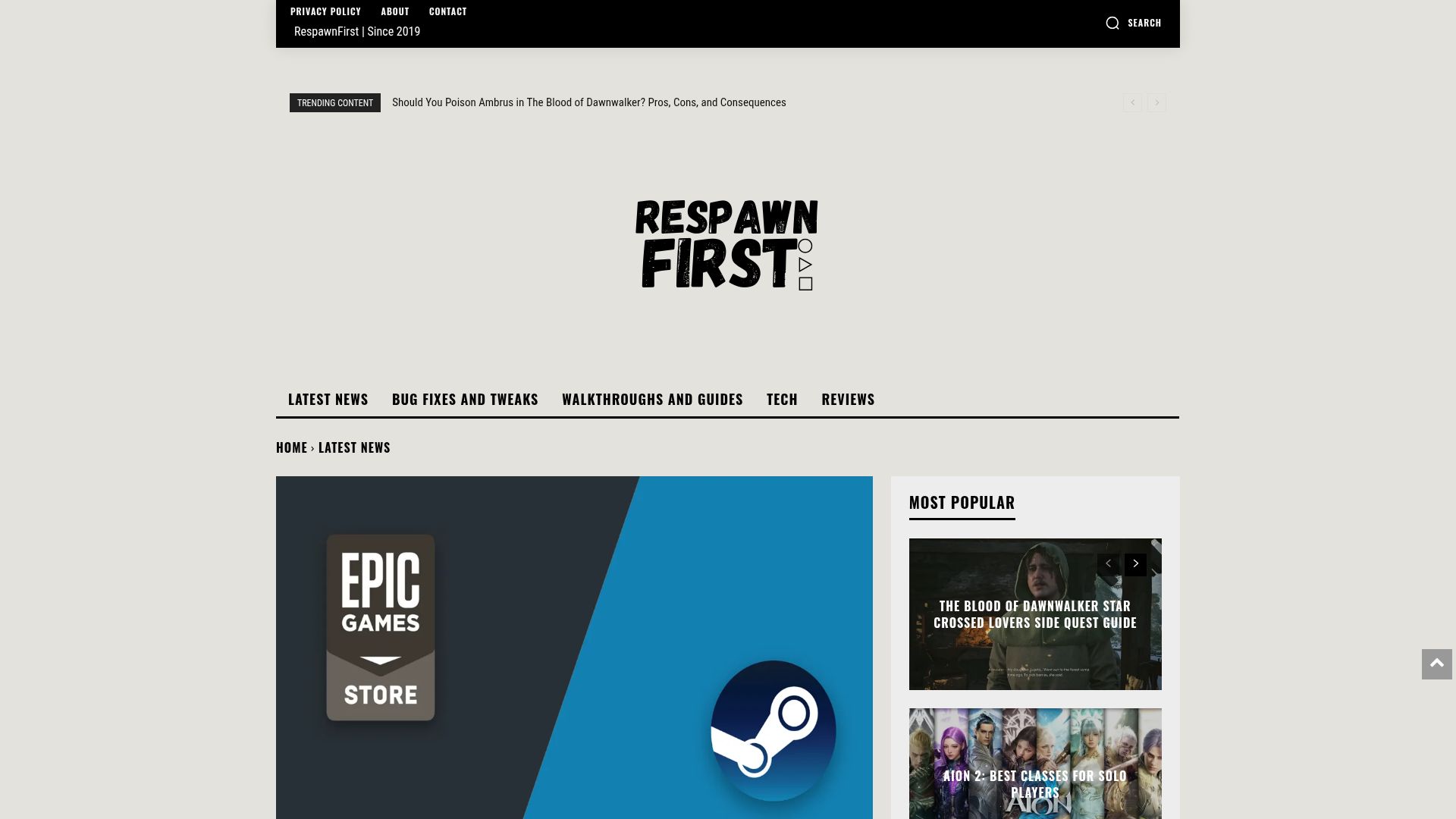
Task: Go to next trending content item
Action: coord(1156,103)
